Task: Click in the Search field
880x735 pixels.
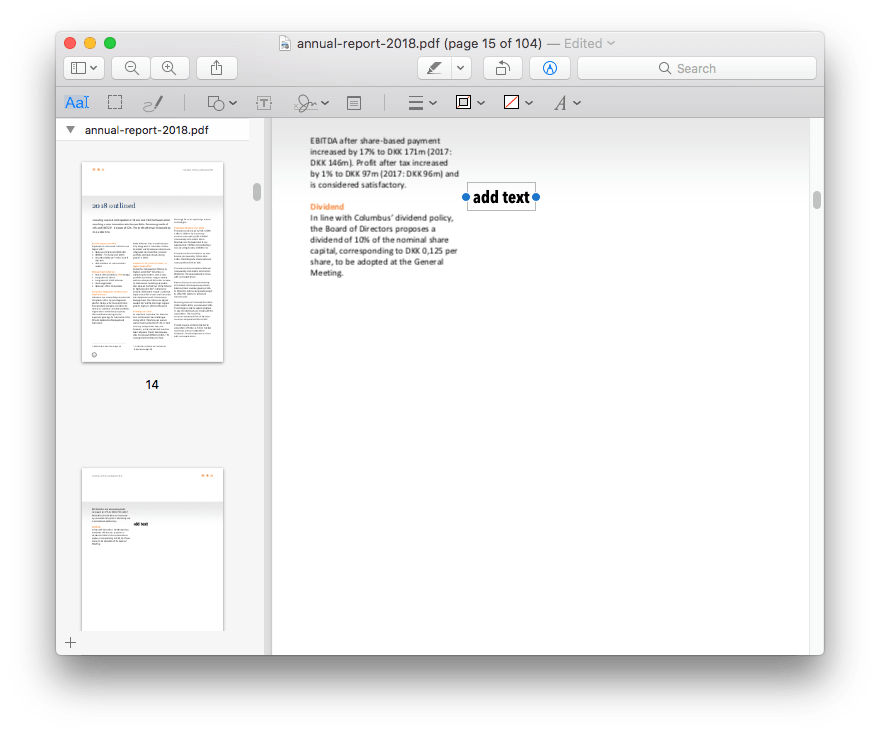Action: click(x=696, y=68)
